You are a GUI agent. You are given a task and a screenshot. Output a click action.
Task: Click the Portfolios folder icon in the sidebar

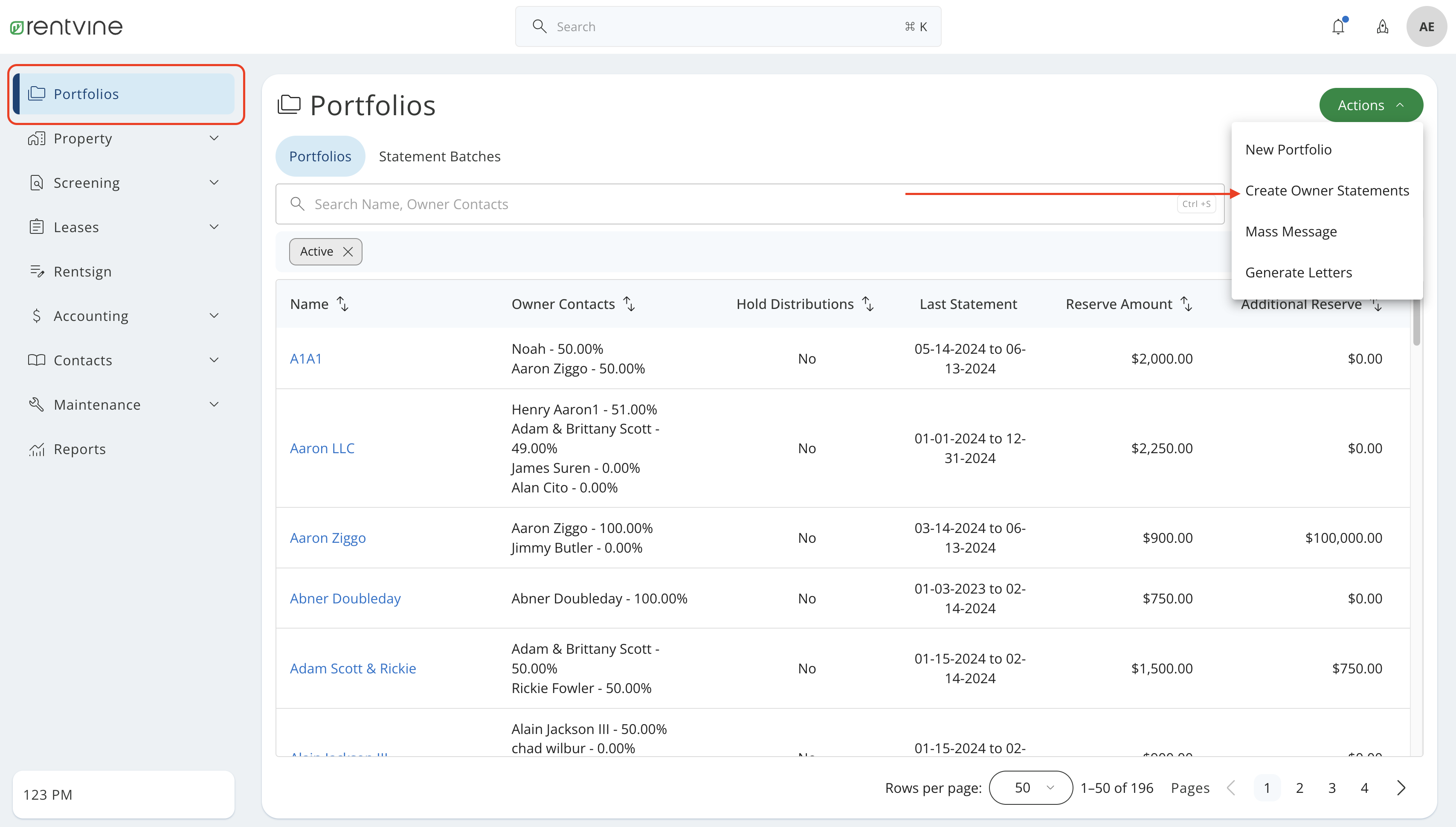[x=37, y=94]
